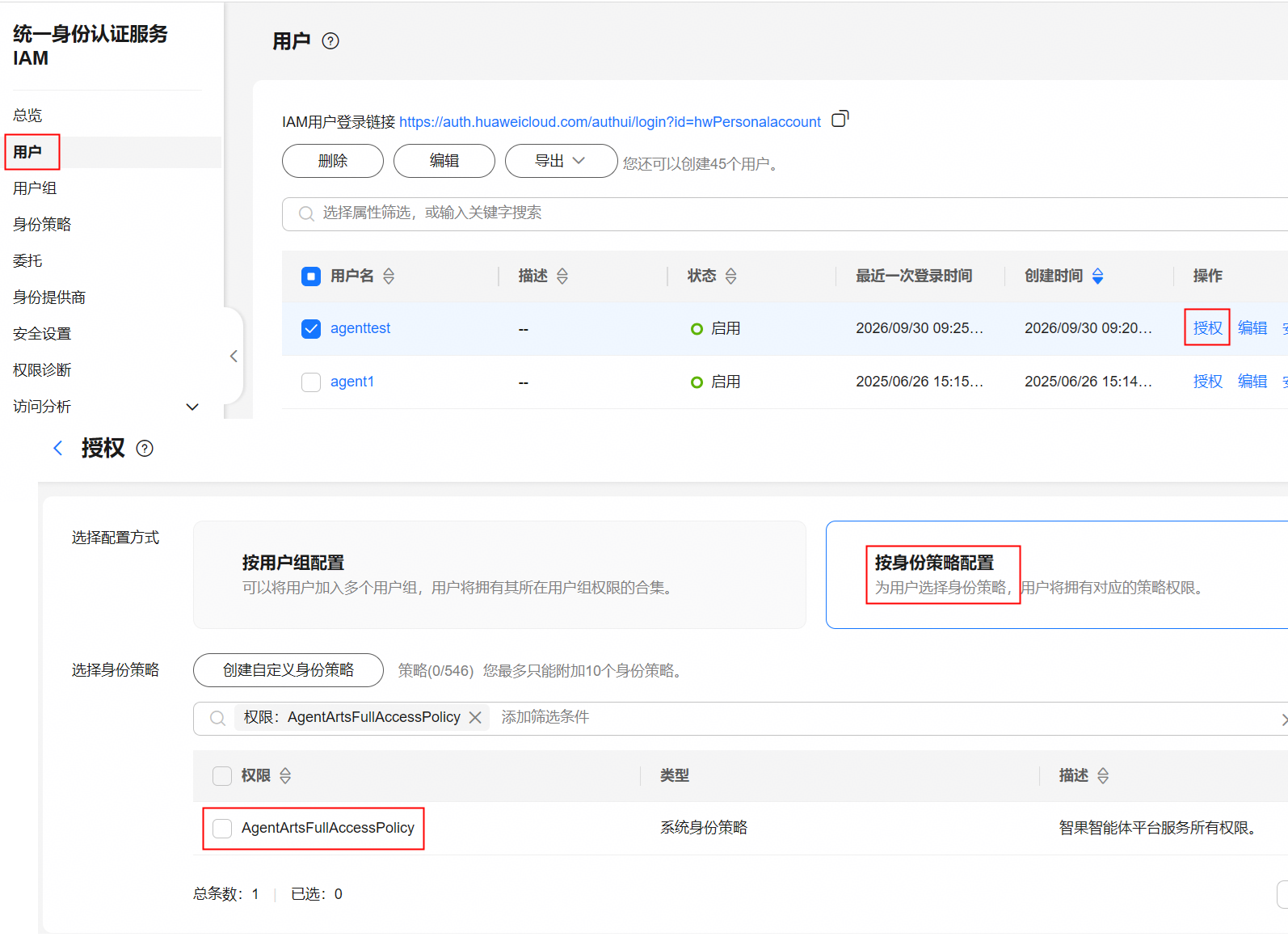
Task: Choose the 按身份策略配置 option card
Action: pyautogui.click(x=1056, y=575)
